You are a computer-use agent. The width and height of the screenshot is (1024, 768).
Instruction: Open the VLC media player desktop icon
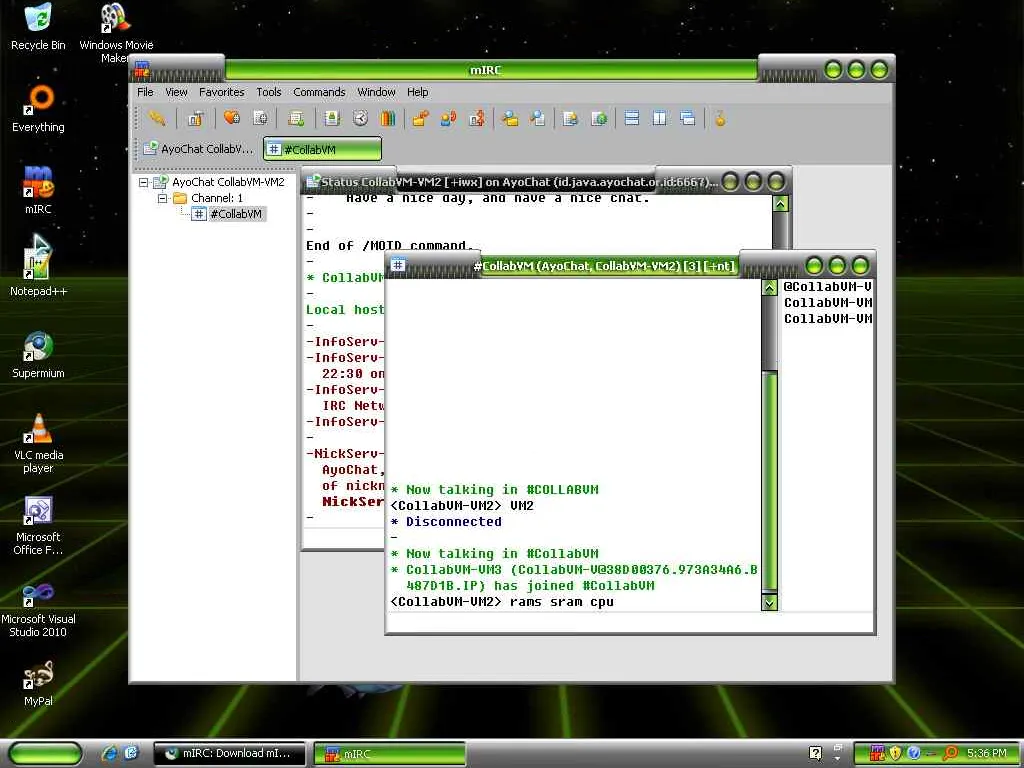coord(38,444)
